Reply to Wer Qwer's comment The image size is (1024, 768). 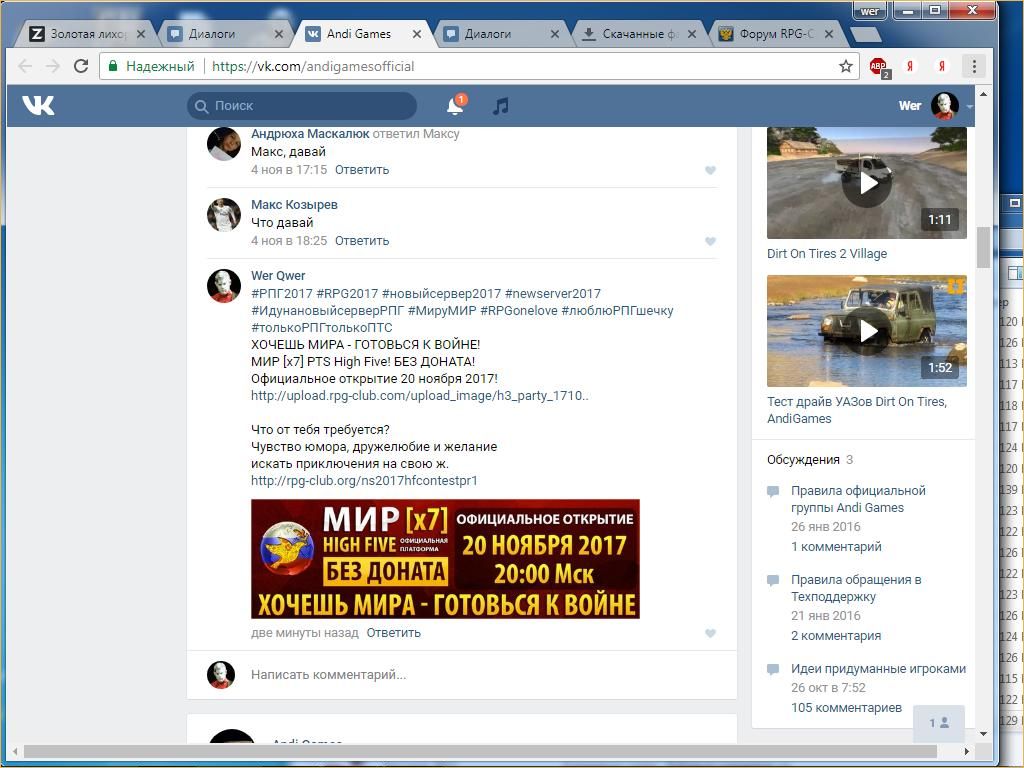pos(393,633)
